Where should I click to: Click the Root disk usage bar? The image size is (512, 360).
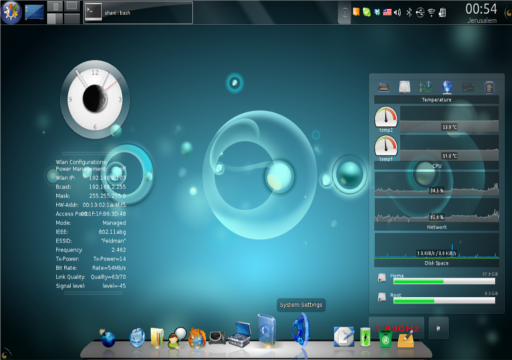click(x=444, y=301)
